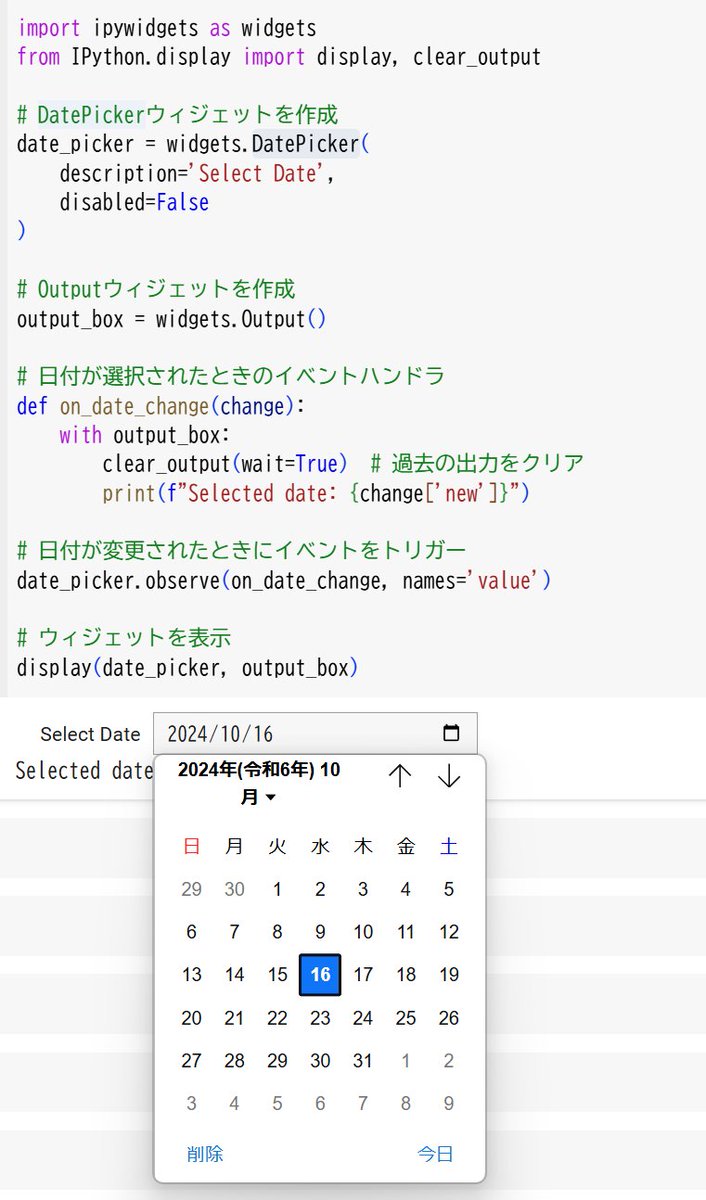The height and width of the screenshot is (1200, 706).
Task: Select greyed September 29 in the first row
Action: (x=191, y=889)
